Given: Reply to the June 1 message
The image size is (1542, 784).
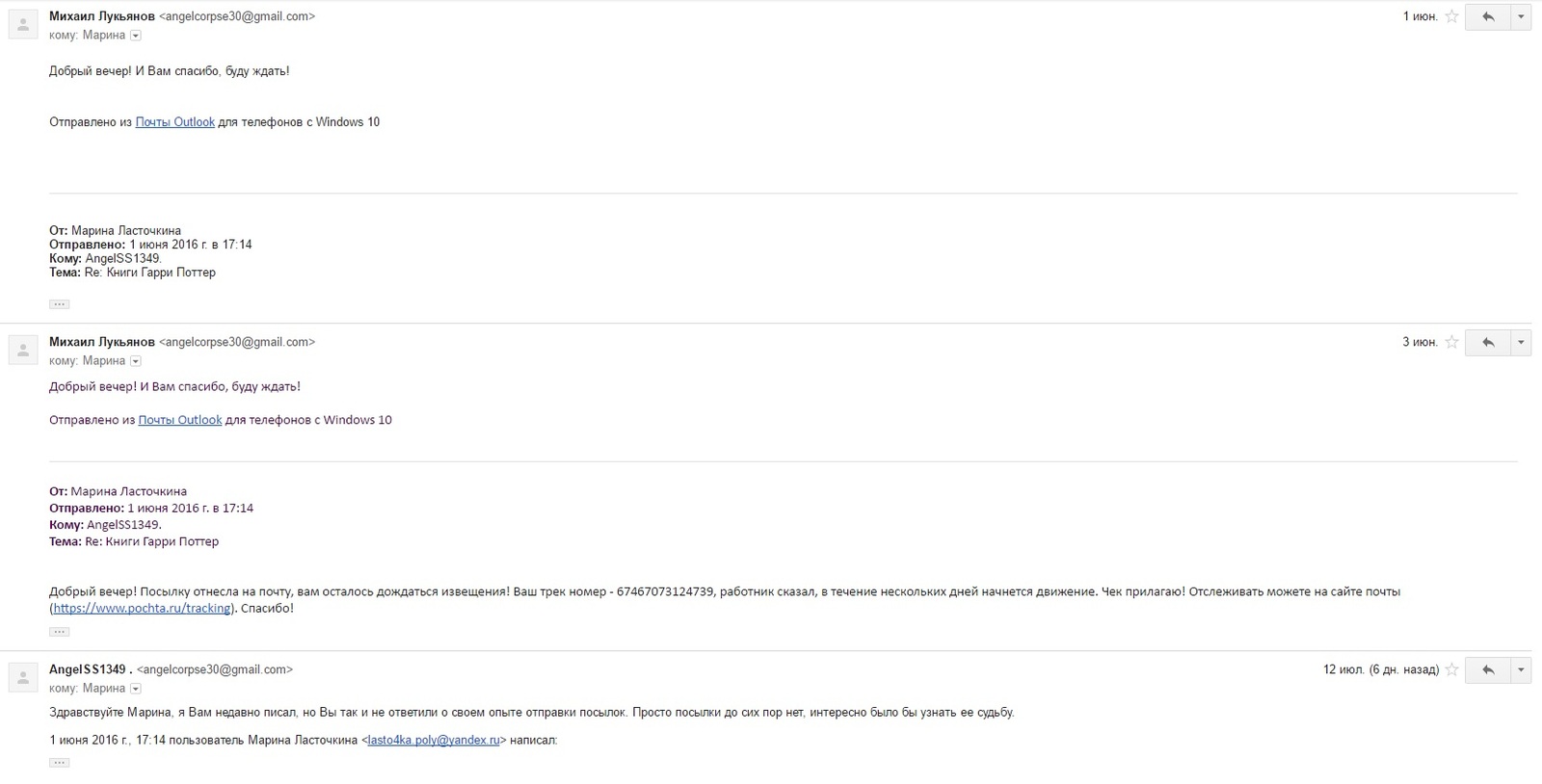Looking at the screenshot, I should tap(1488, 16).
